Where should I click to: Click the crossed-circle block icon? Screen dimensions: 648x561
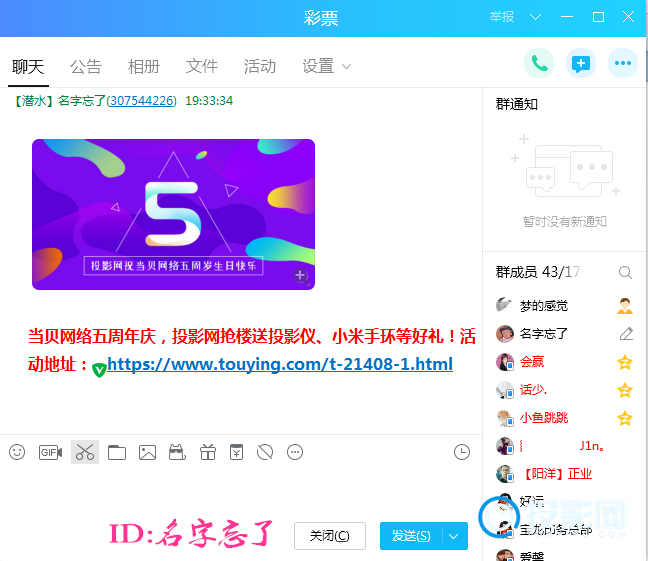265,452
